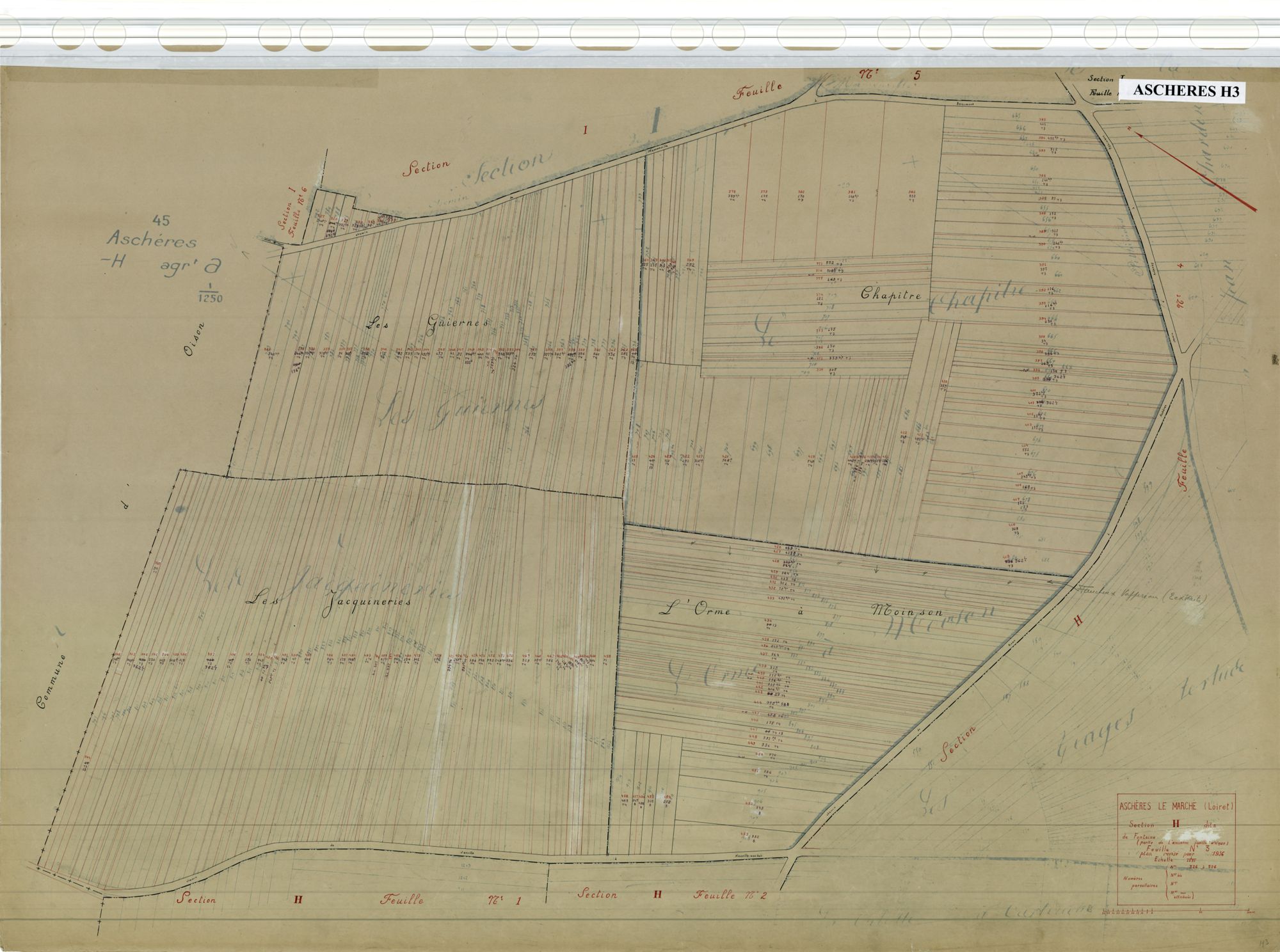
Task: Click the ASCHERES H3 label tag
Action: (1183, 91)
